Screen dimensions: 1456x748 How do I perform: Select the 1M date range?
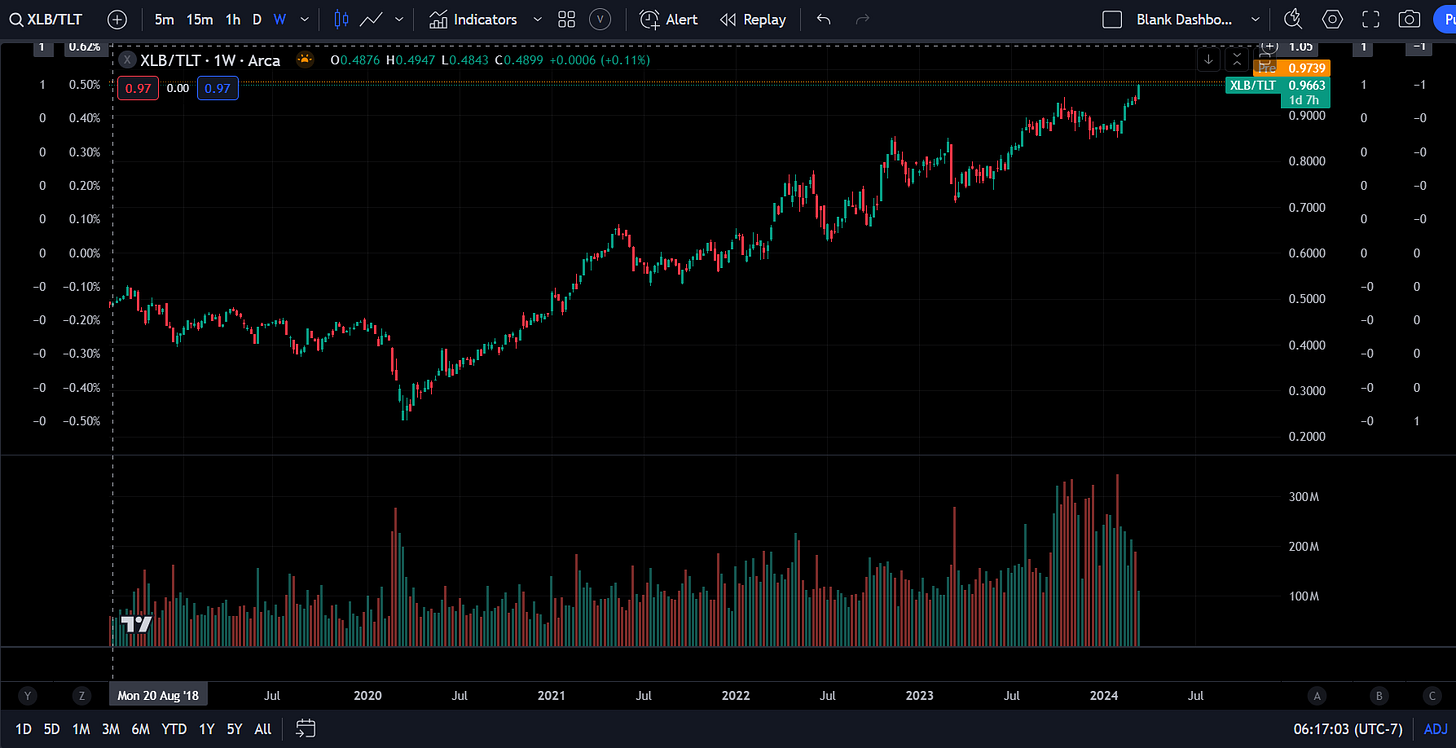pos(81,729)
